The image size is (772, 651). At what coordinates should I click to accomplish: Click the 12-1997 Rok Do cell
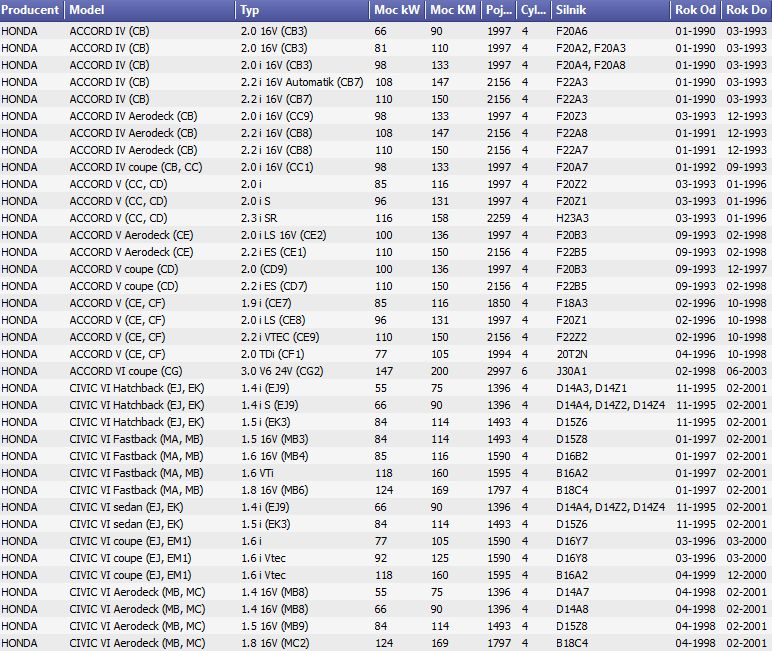coord(746,269)
